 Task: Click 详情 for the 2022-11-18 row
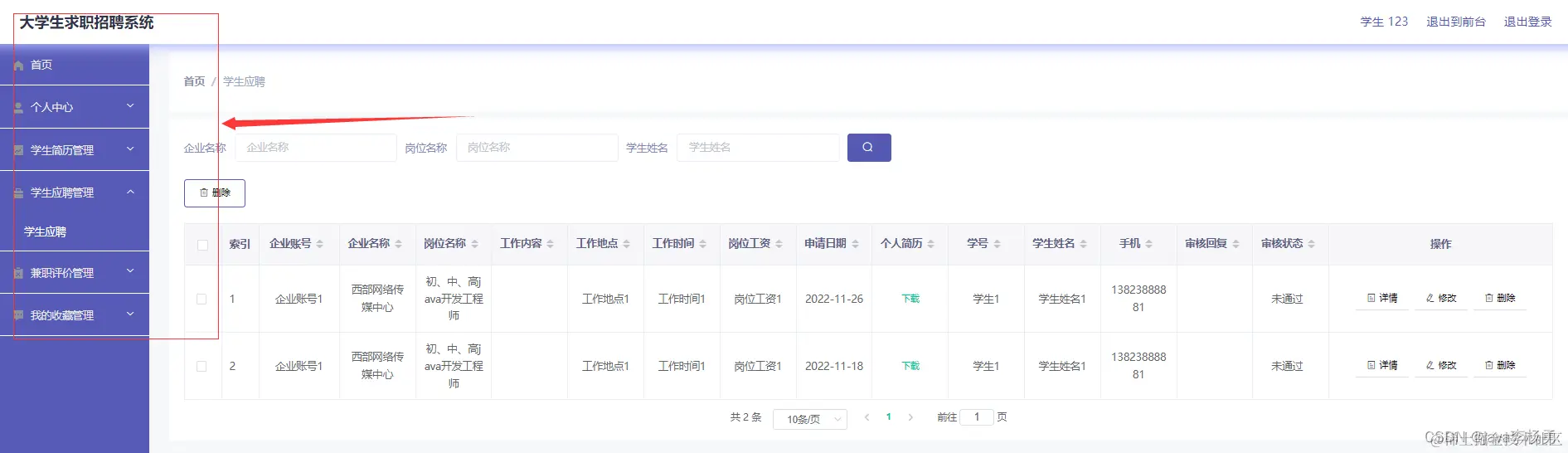coord(1382,366)
